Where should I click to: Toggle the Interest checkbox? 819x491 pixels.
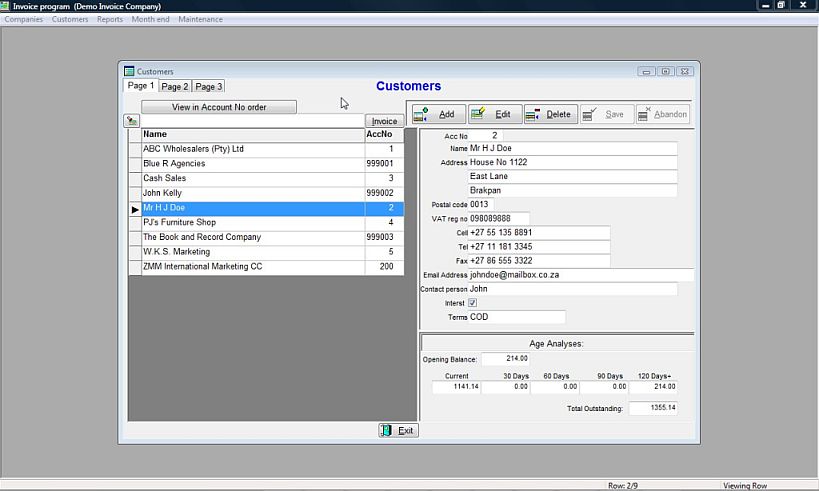pyautogui.click(x=473, y=303)
